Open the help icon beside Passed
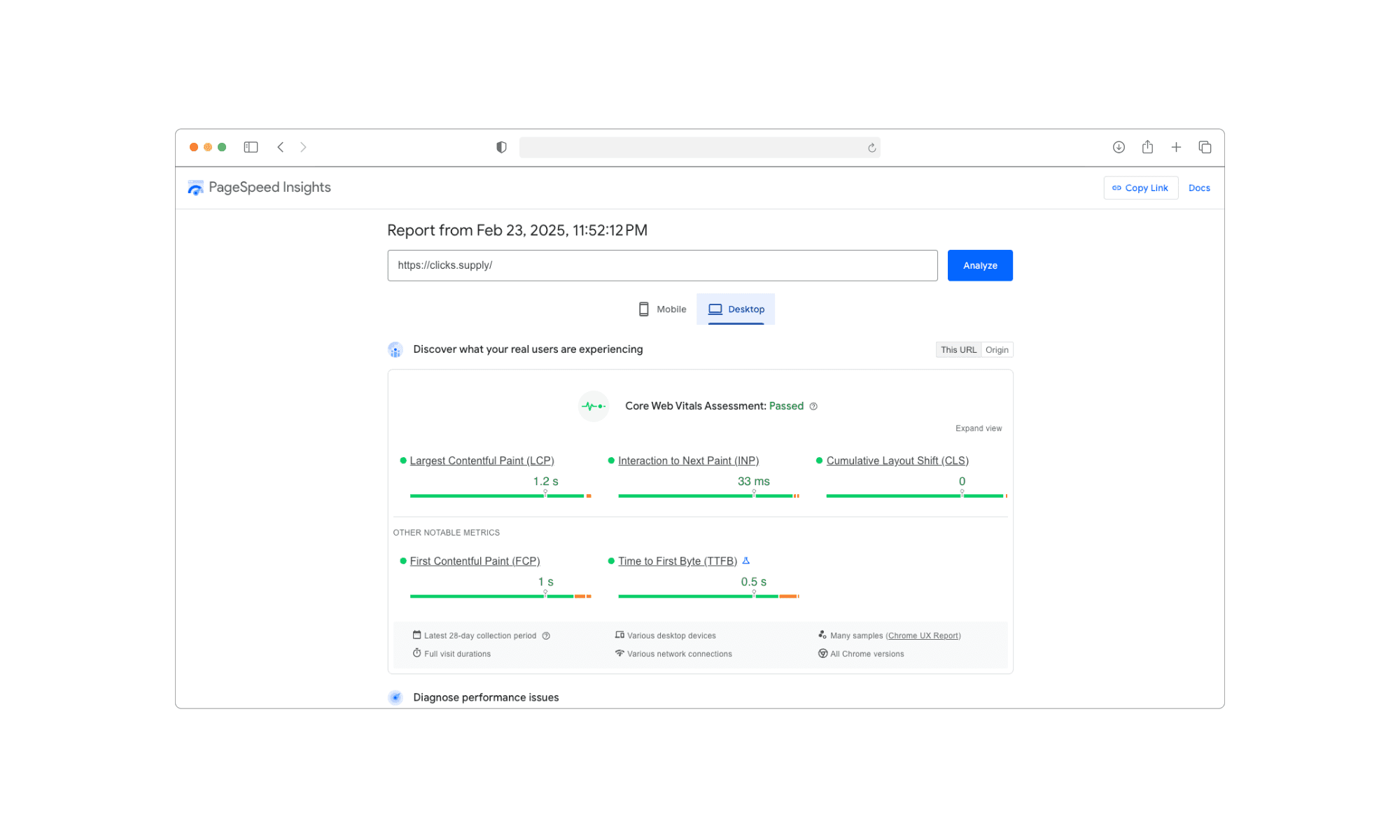1400x840 pixels. (x=813, y=406)
